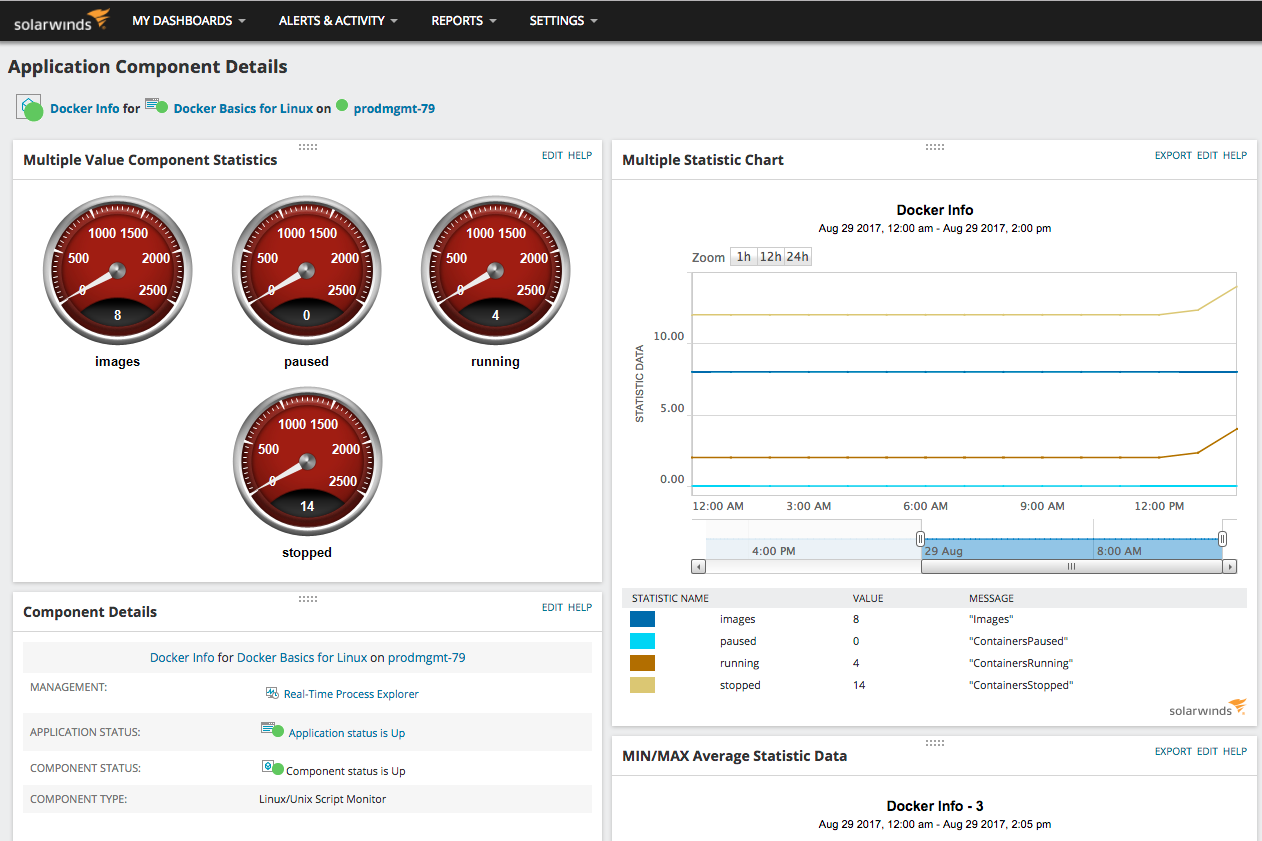
Task: Click Export on the Multiple Statistic Chart
Action: click(1173, 155)
